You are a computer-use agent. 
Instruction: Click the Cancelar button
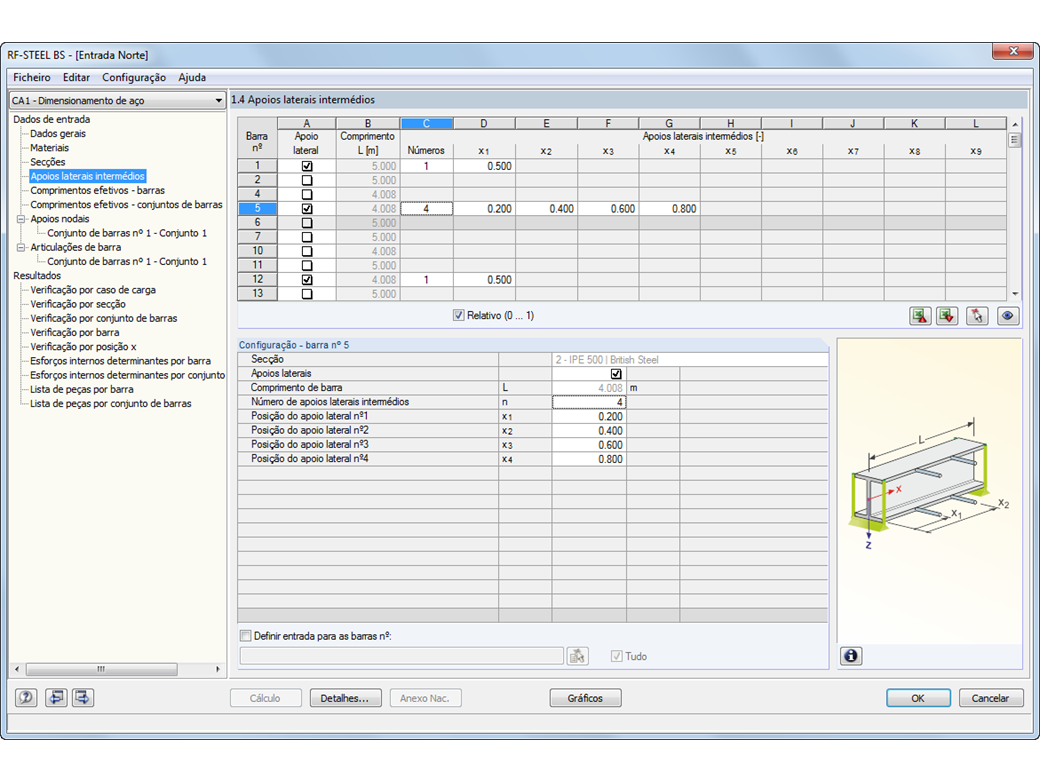[x=990, y=698]
